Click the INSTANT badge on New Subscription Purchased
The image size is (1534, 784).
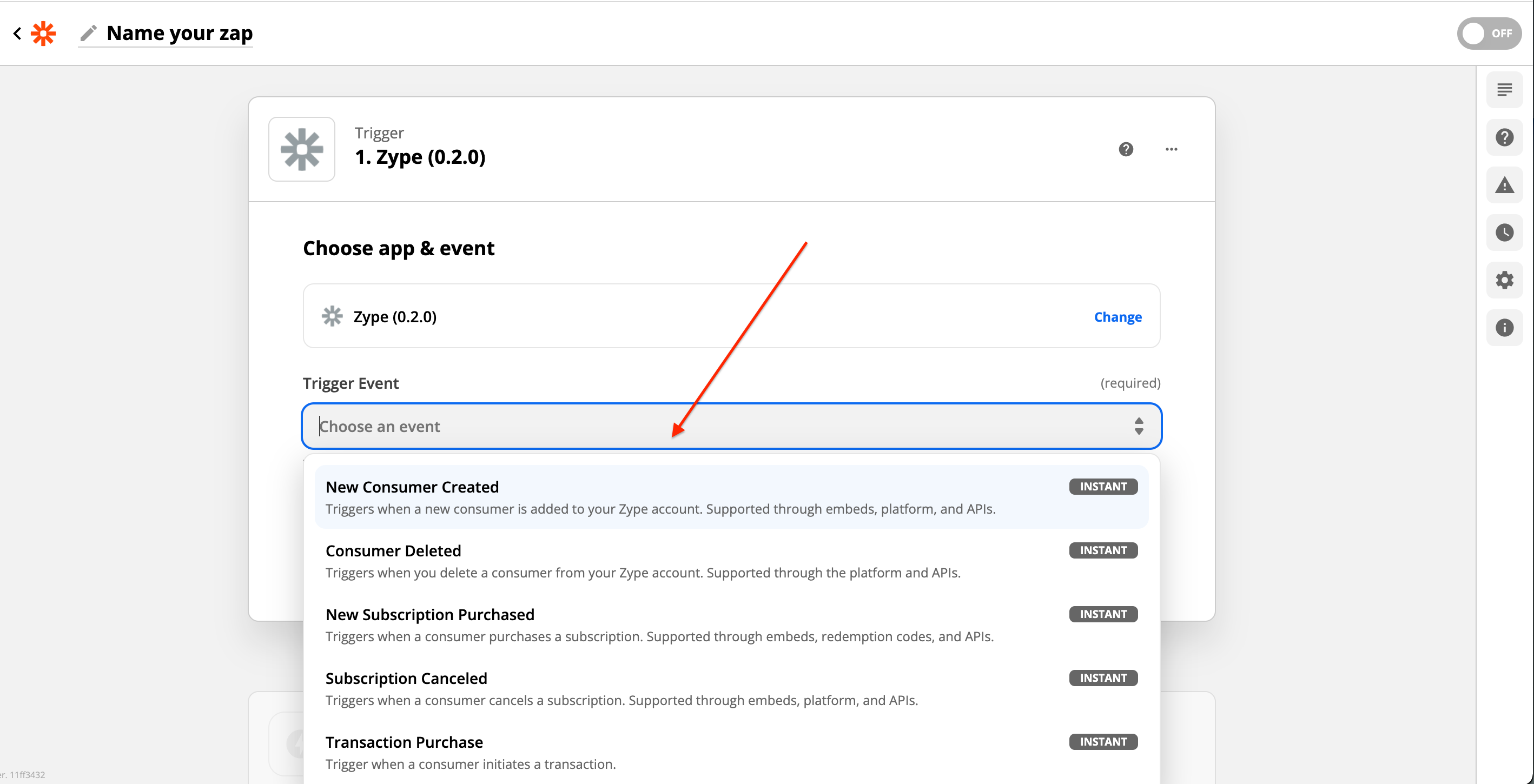tap(1103, 614)
